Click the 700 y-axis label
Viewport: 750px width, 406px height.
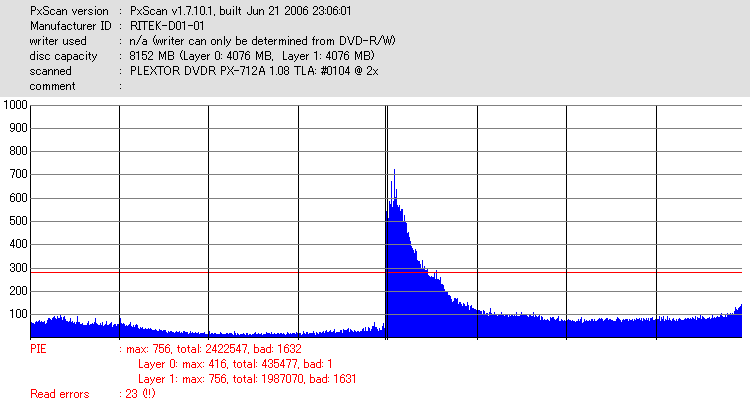click(18, 174)
